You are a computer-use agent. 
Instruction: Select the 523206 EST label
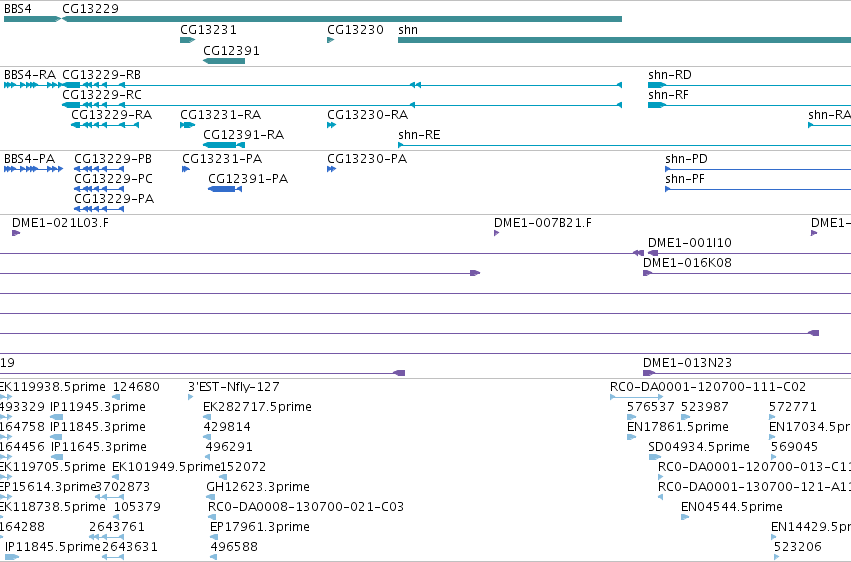click(798, 547)
